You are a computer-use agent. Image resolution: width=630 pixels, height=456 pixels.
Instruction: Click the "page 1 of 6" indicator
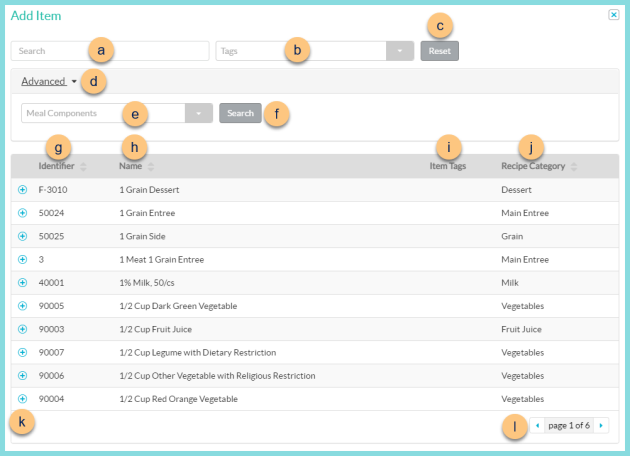569,425
